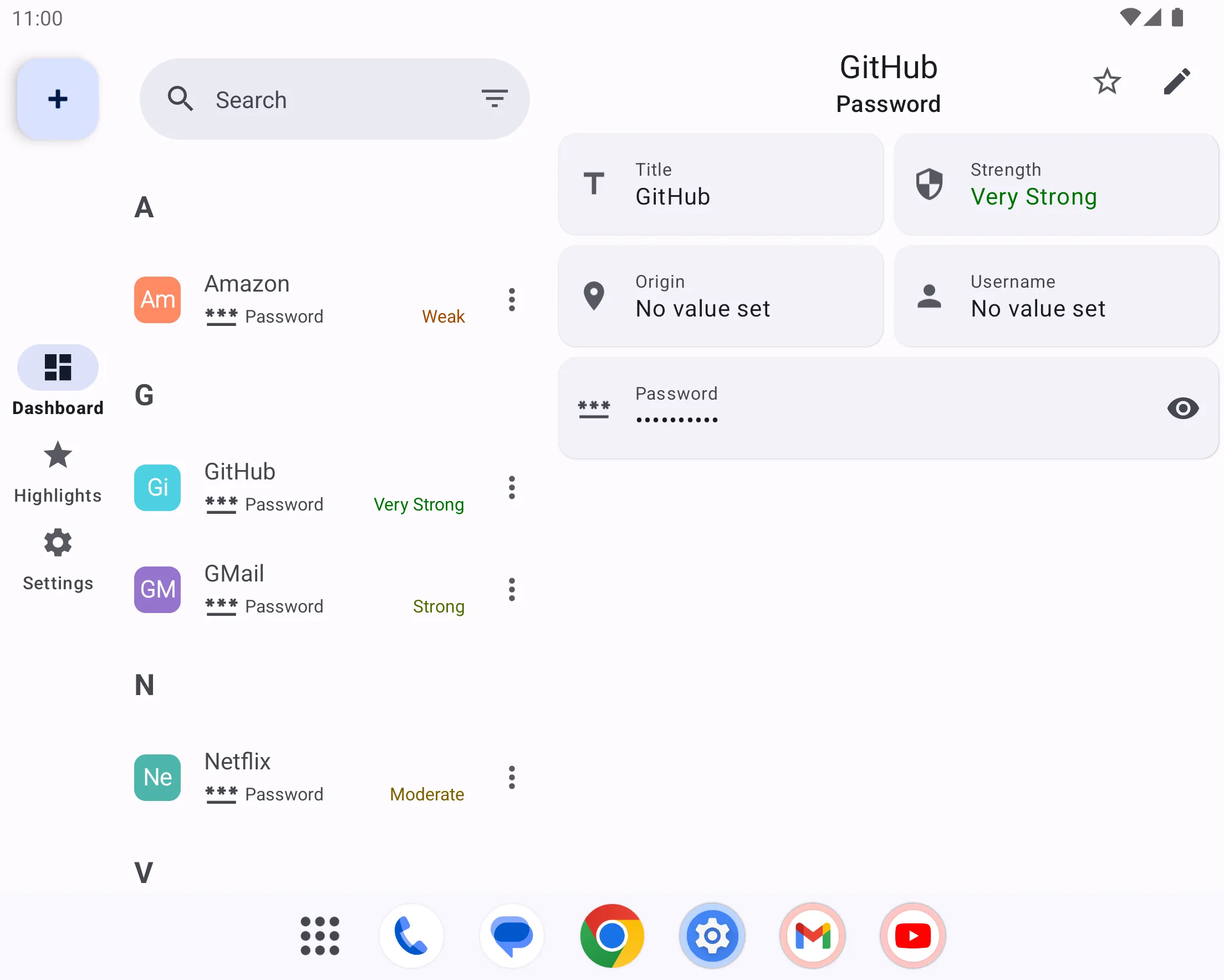
Task: Mark GitHub as favorite with star icon
Action: coord(1106,81)
